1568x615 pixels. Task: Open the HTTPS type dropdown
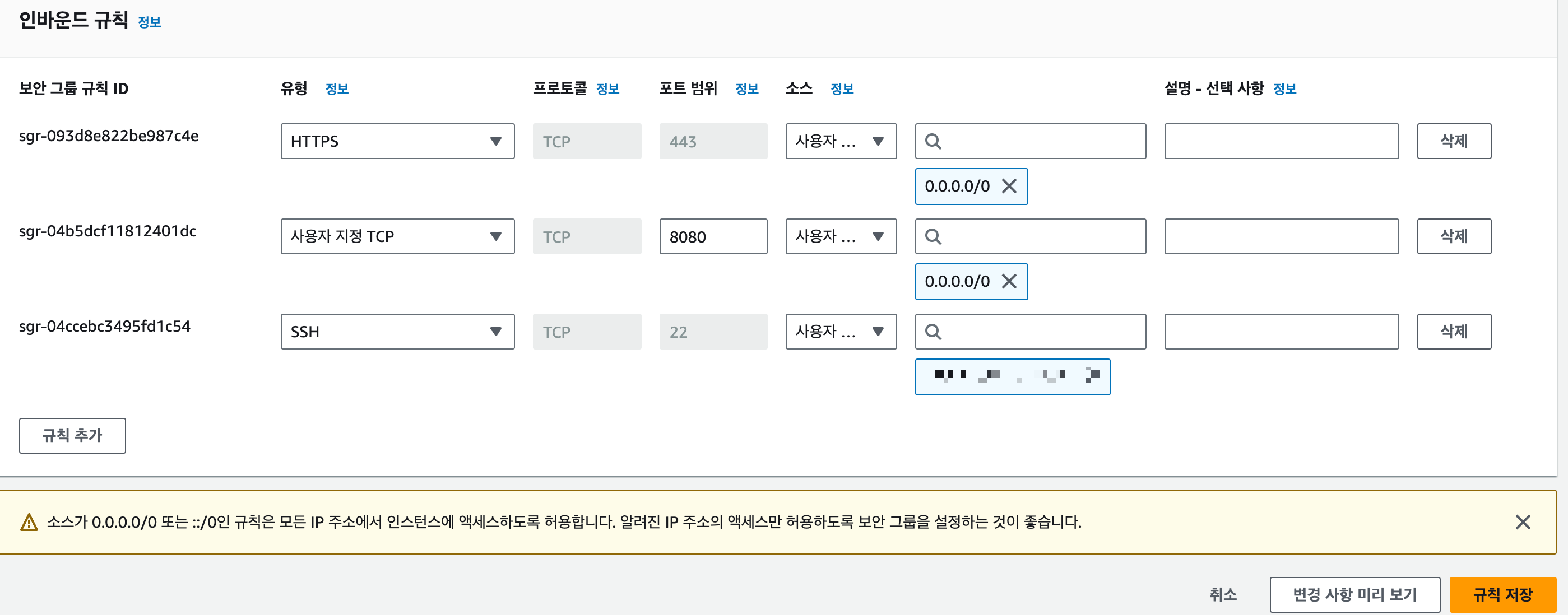coord(397,141)
